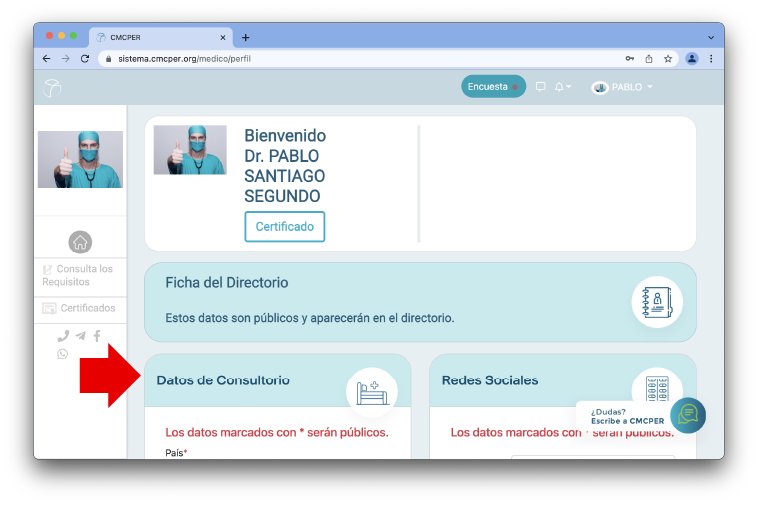The width and height of the screenshot is (759, 505).
Task: Click the Certificado button
Action: click(285, 227)
